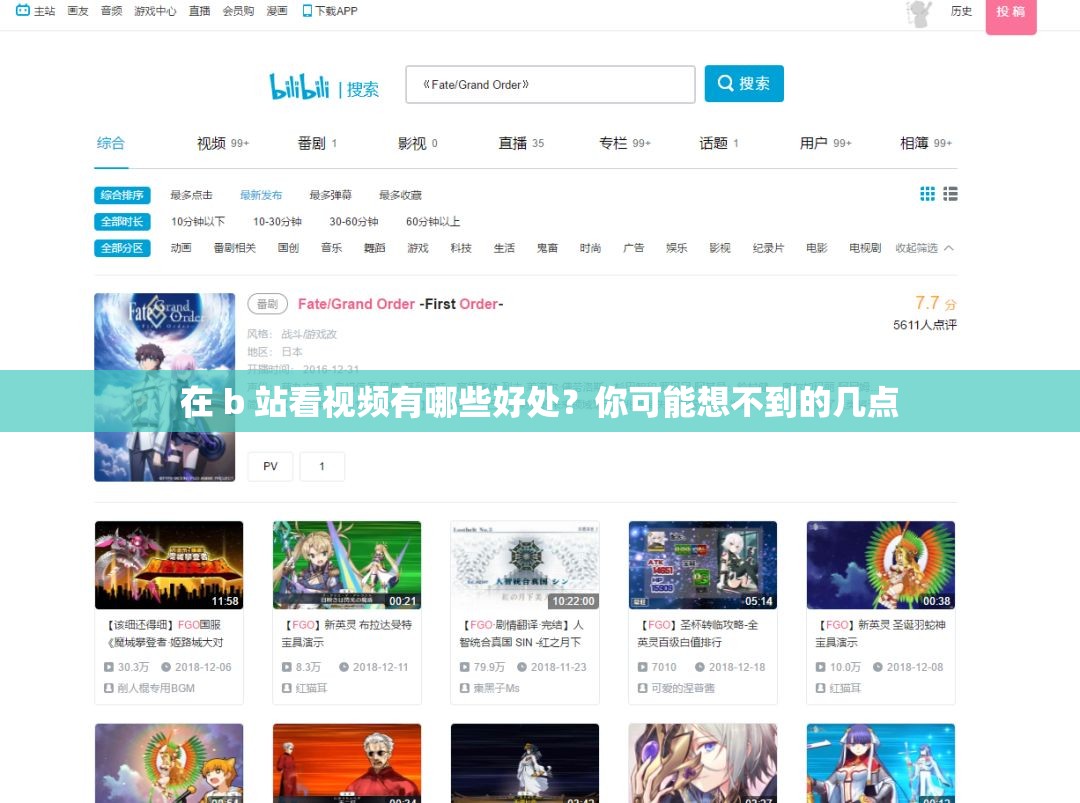Filter by 科技 category

[x=461, y=248]
